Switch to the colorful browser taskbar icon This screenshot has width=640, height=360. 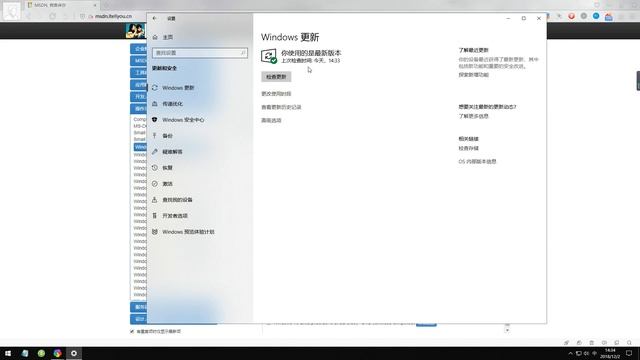point(58,353)
